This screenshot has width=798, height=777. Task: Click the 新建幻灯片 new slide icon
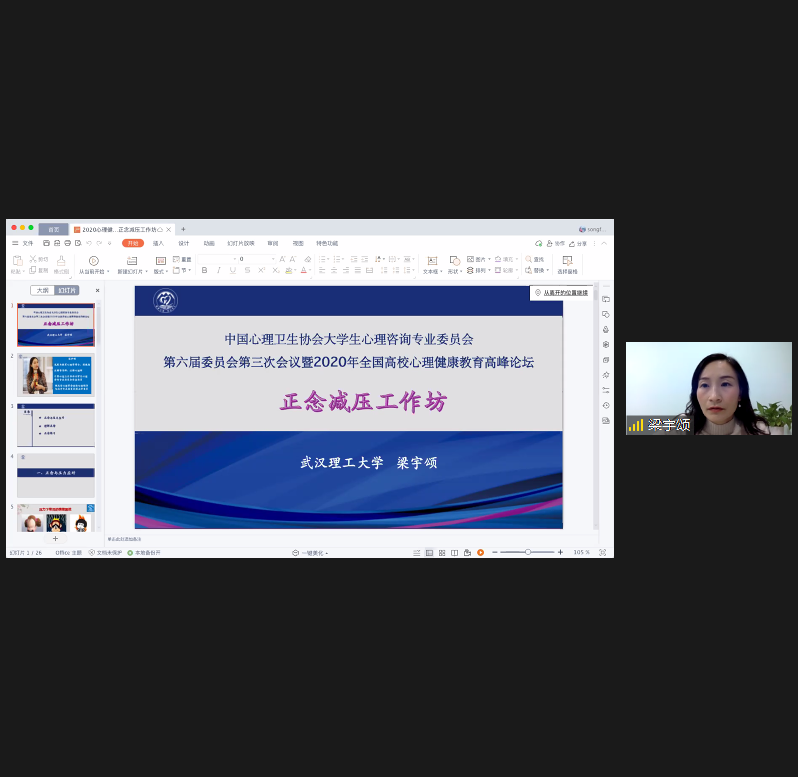coord(132,261)
